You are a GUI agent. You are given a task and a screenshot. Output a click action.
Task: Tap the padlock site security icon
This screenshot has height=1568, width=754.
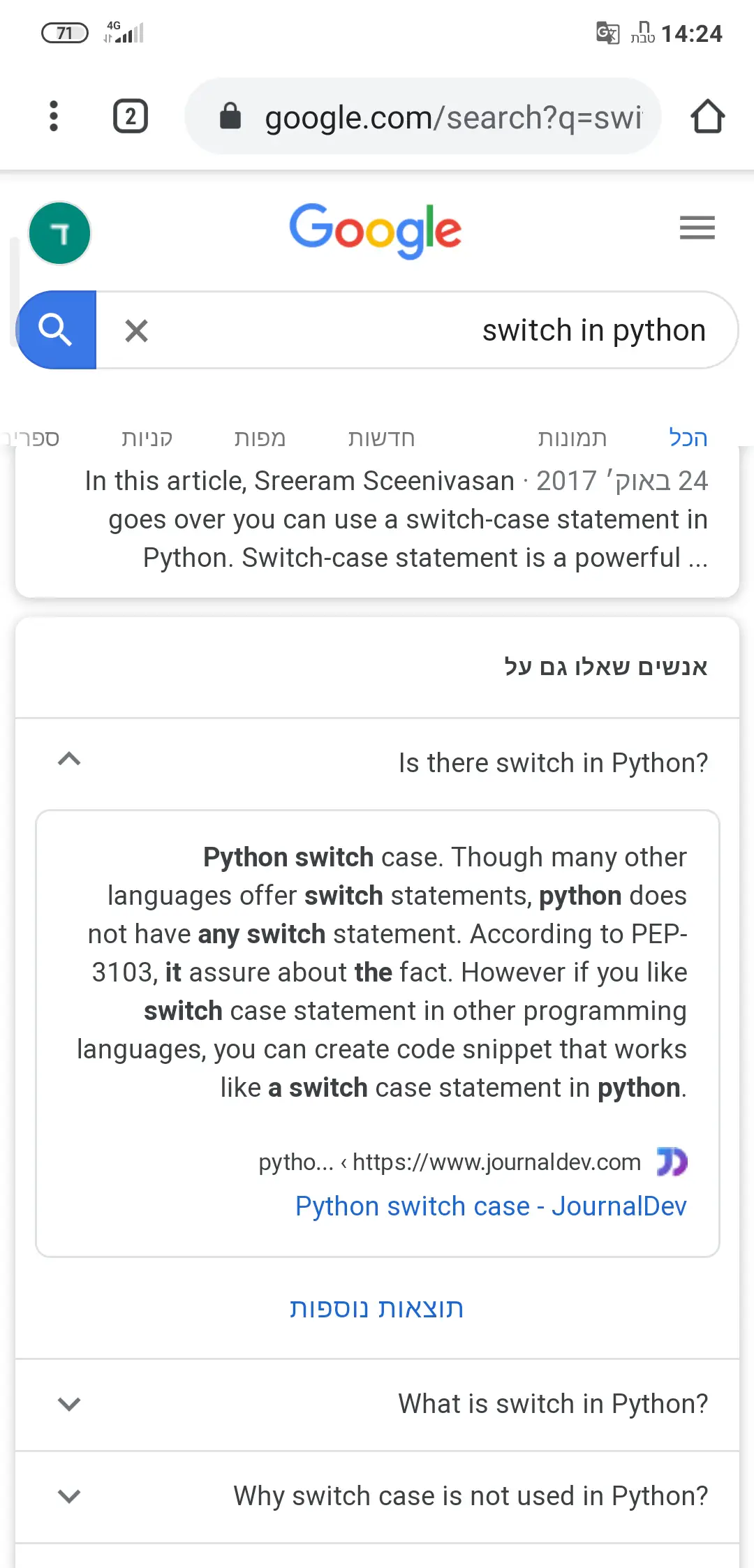click(230, 117)
